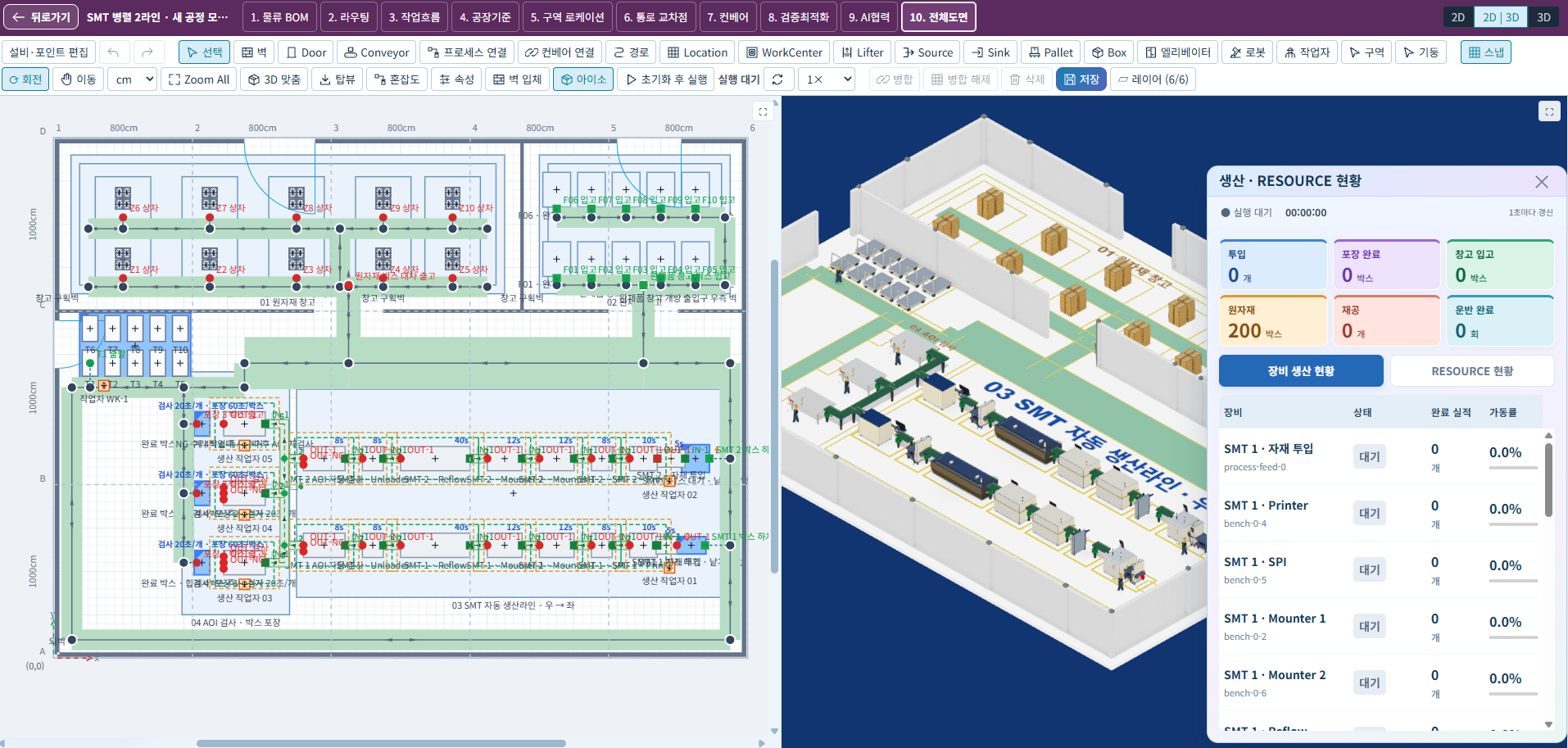Toggle the 스냅 snap option
The height and width of the screenshot is (748, 1568).
pos(1485,52)
